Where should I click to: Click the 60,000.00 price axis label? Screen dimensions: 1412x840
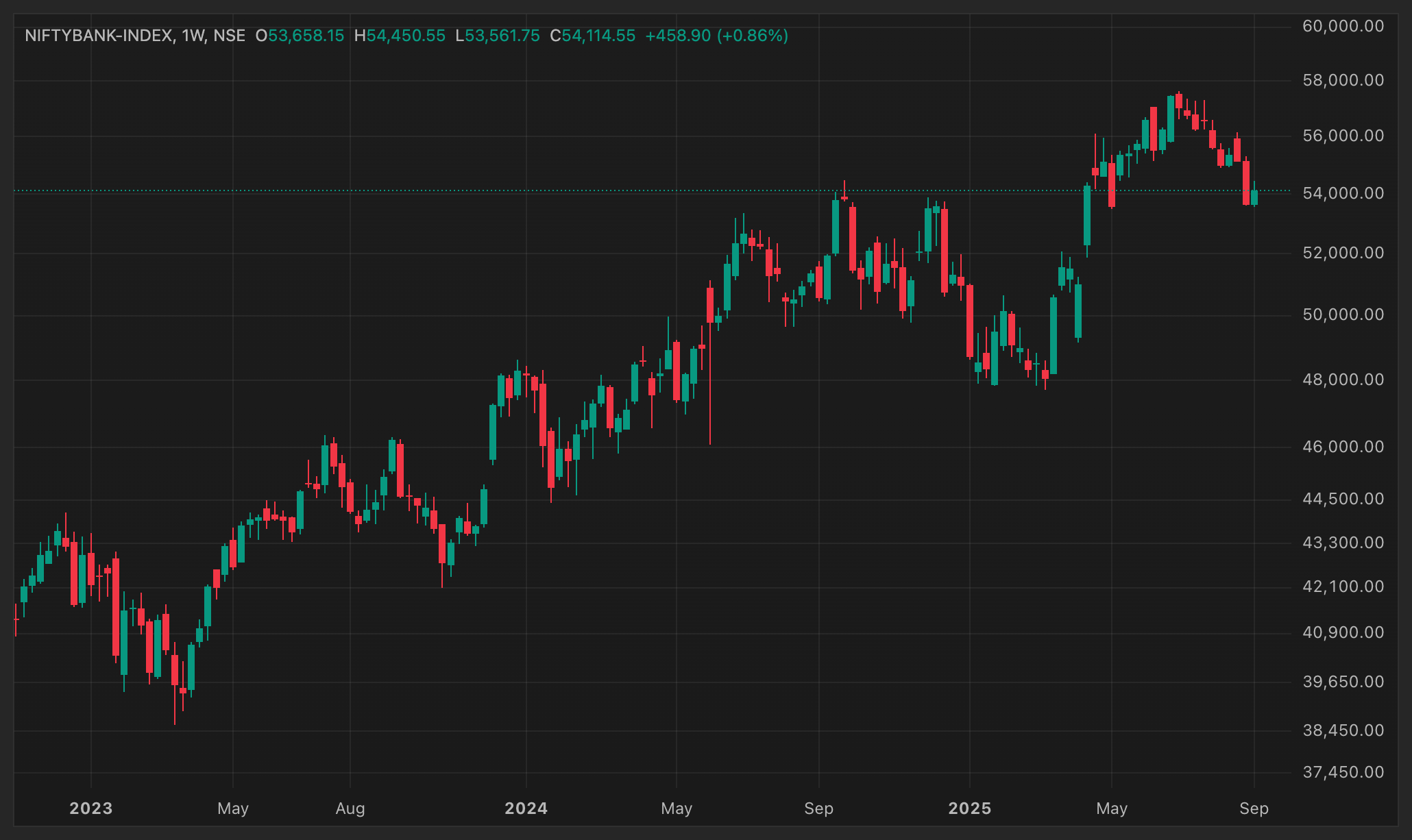(x=1343, y=26)
